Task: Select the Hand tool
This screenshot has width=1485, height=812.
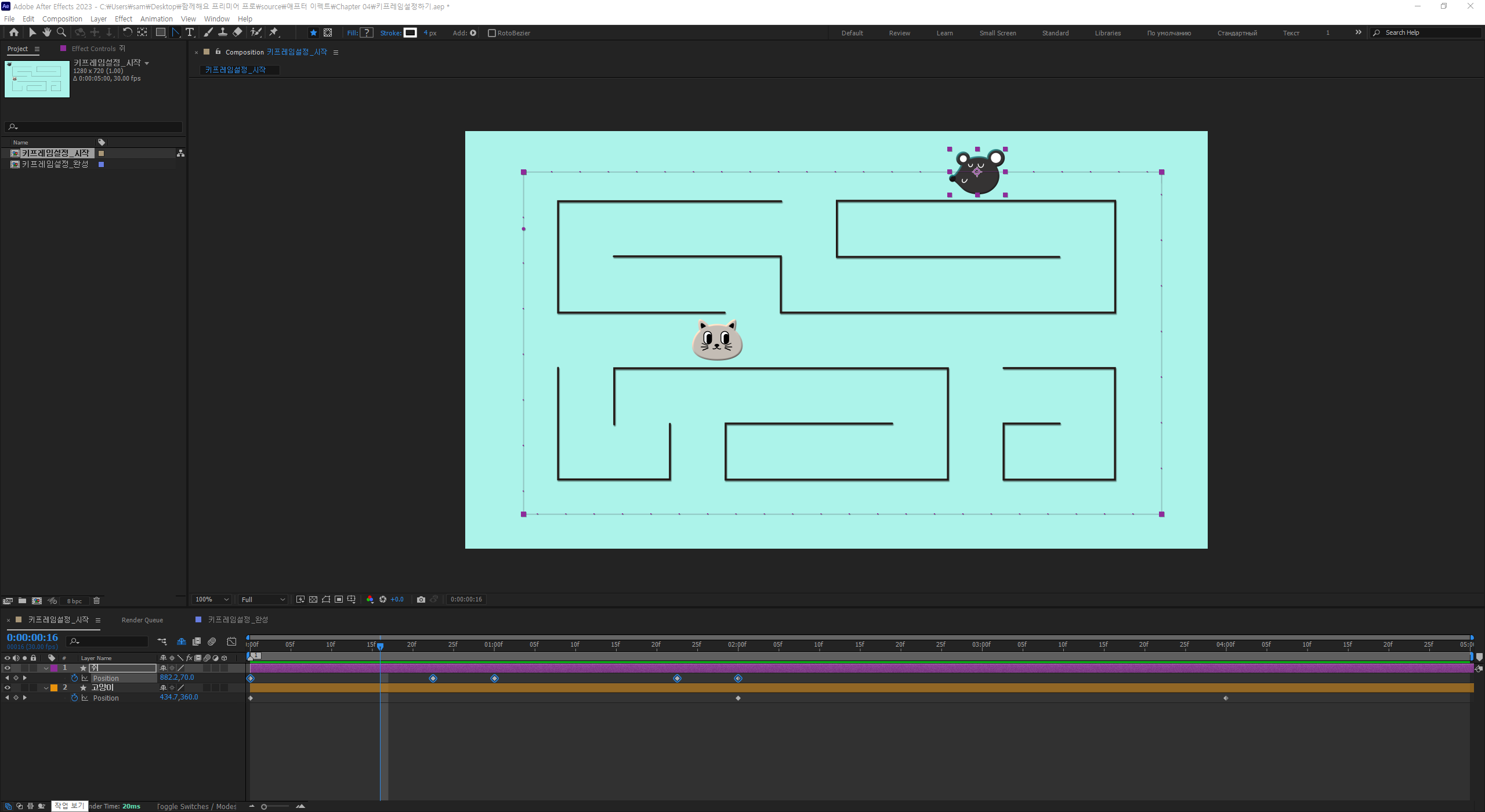Action: pyautogui.click(x=47, y=32)
